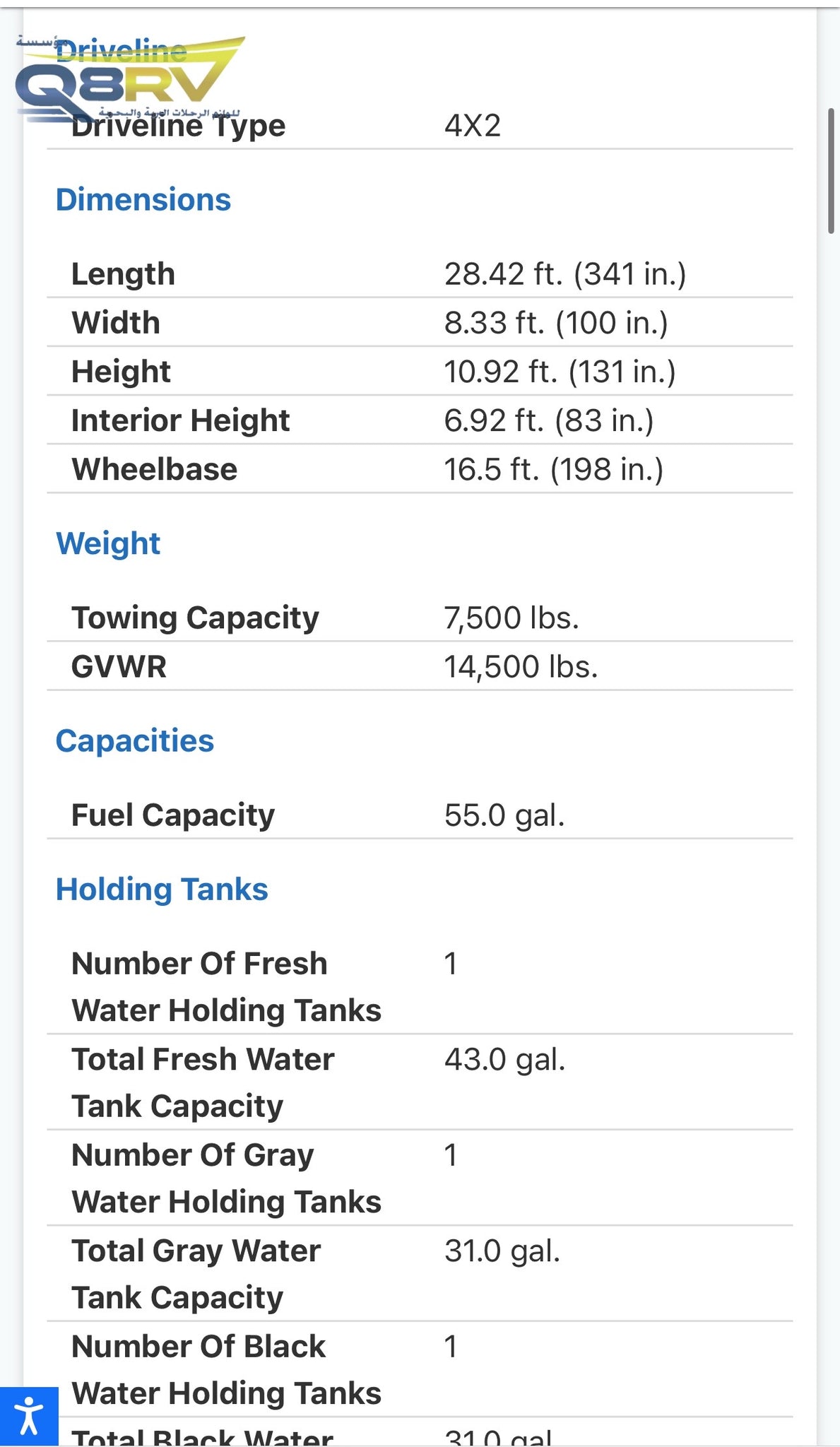Image resolution: width=840 pixels, height=1447 pixels.
Task: Open the accessibility widget icon
Action: click(x=28, y=1416)
